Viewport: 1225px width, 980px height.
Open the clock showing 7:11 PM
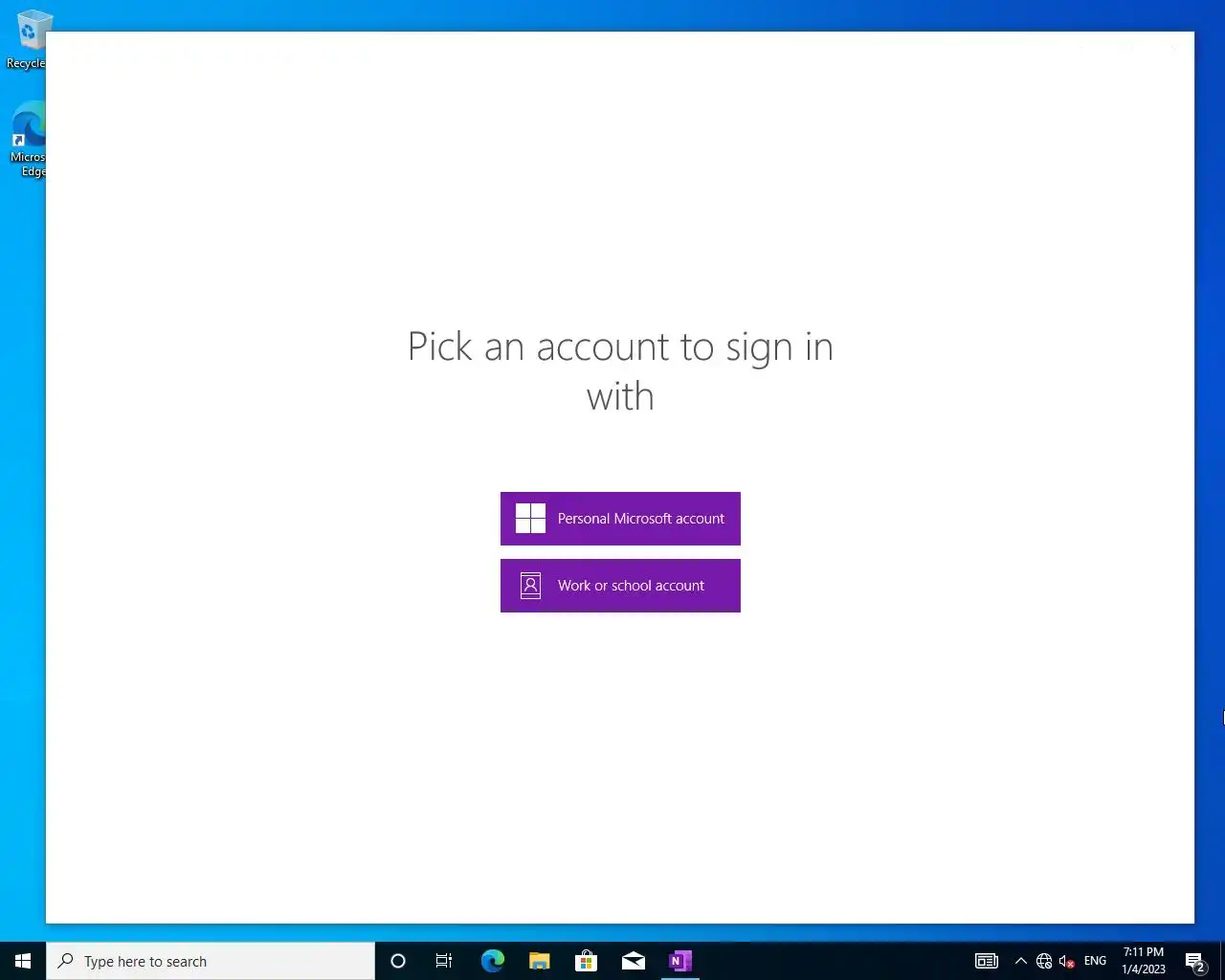click(1144, 961)
